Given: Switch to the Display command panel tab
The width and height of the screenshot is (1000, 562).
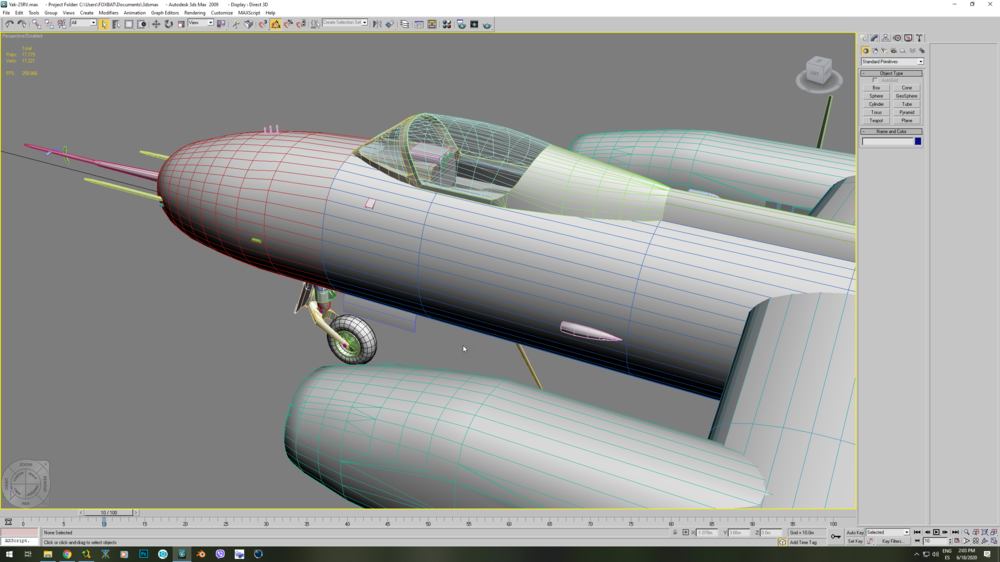Looking at the screenshot, I should (x=908, y=38).
